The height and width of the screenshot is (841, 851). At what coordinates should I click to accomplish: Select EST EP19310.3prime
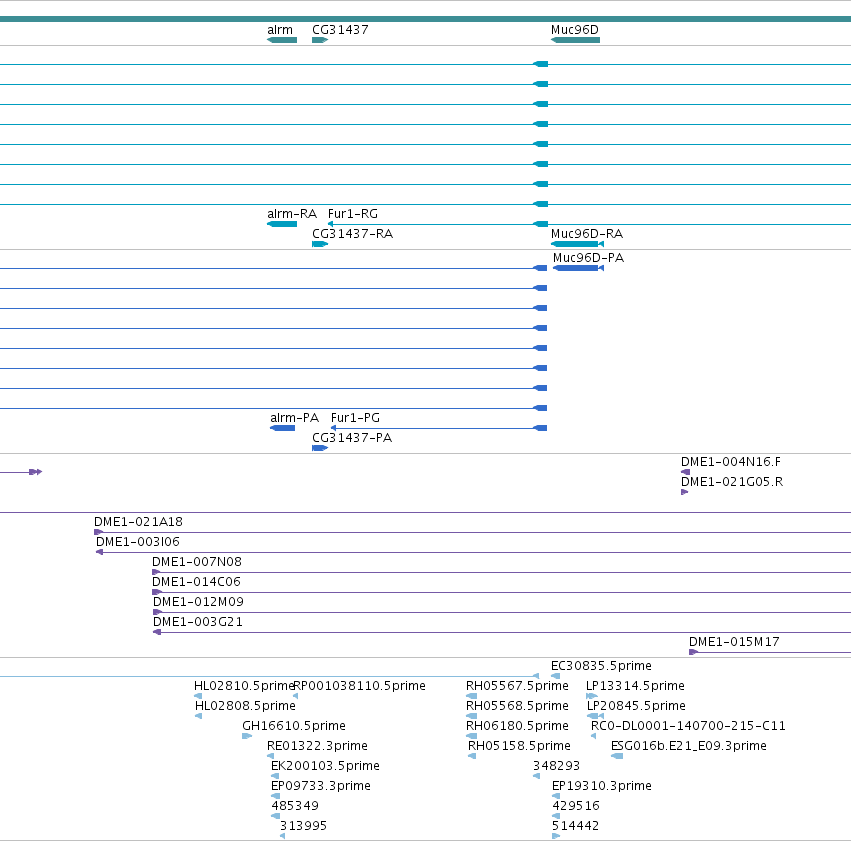click(556, 796)
